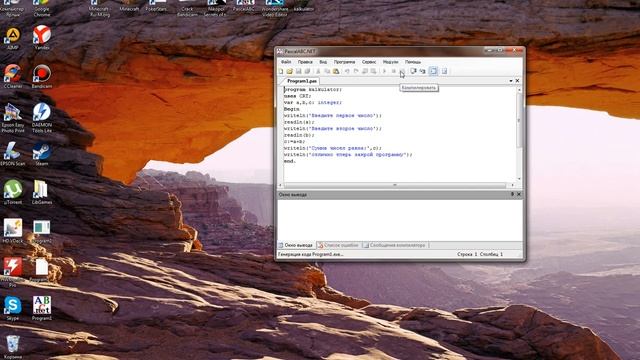
Task: Close the Program1.pas tab with X
Action: (518, 81)
